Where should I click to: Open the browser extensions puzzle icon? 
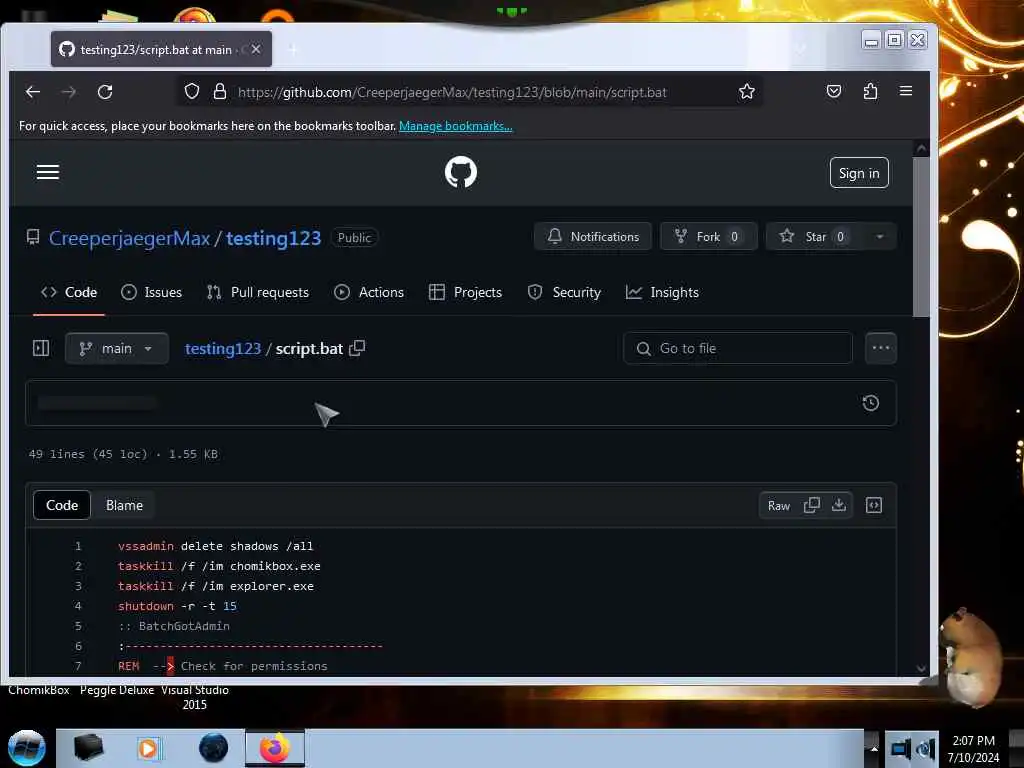(870, 91)
